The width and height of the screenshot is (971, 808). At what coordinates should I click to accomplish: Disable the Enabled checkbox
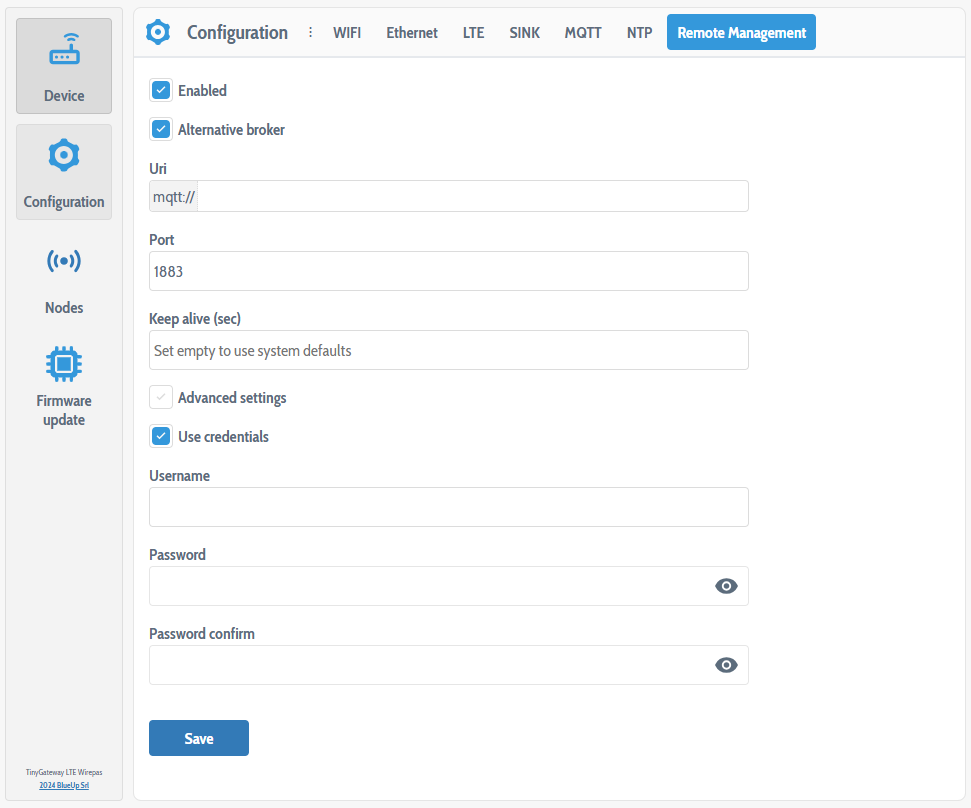coord(161,90)
